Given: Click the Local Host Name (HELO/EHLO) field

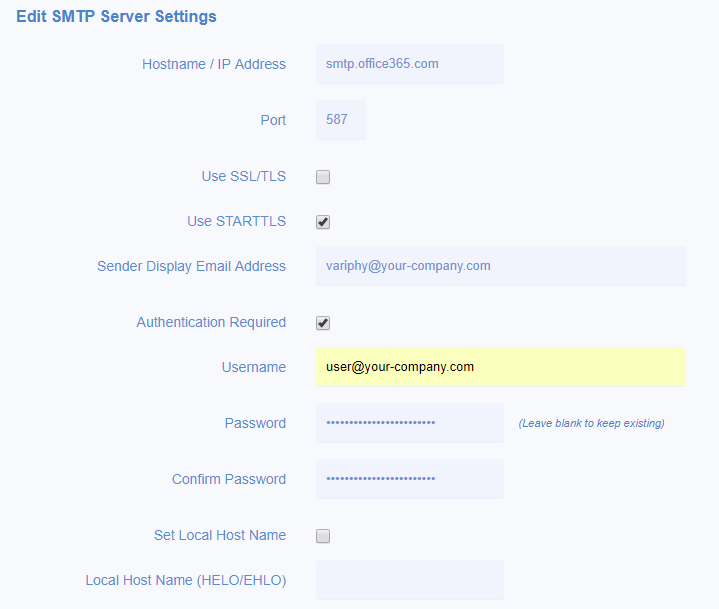Looking at the screenshot, I should coord(409,580).
